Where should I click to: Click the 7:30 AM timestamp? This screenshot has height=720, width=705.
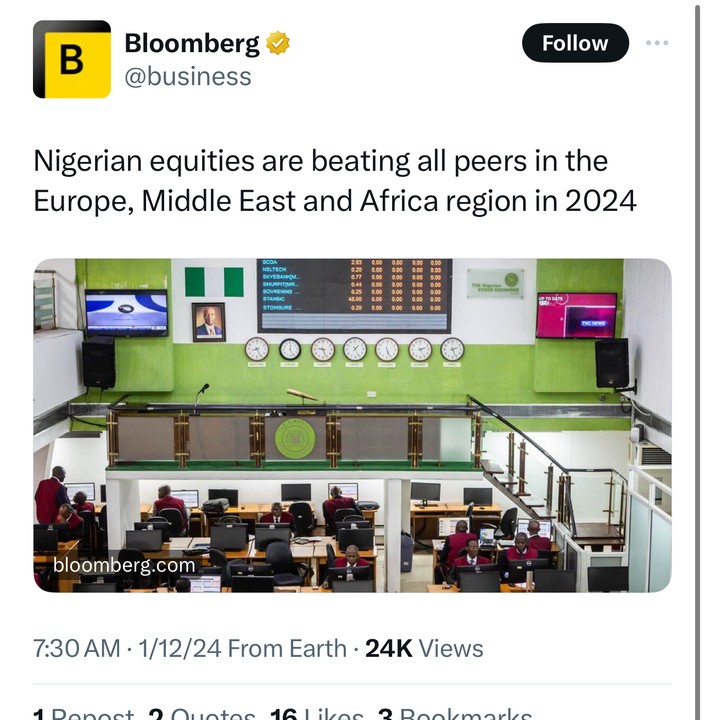[x=76, y=648]
